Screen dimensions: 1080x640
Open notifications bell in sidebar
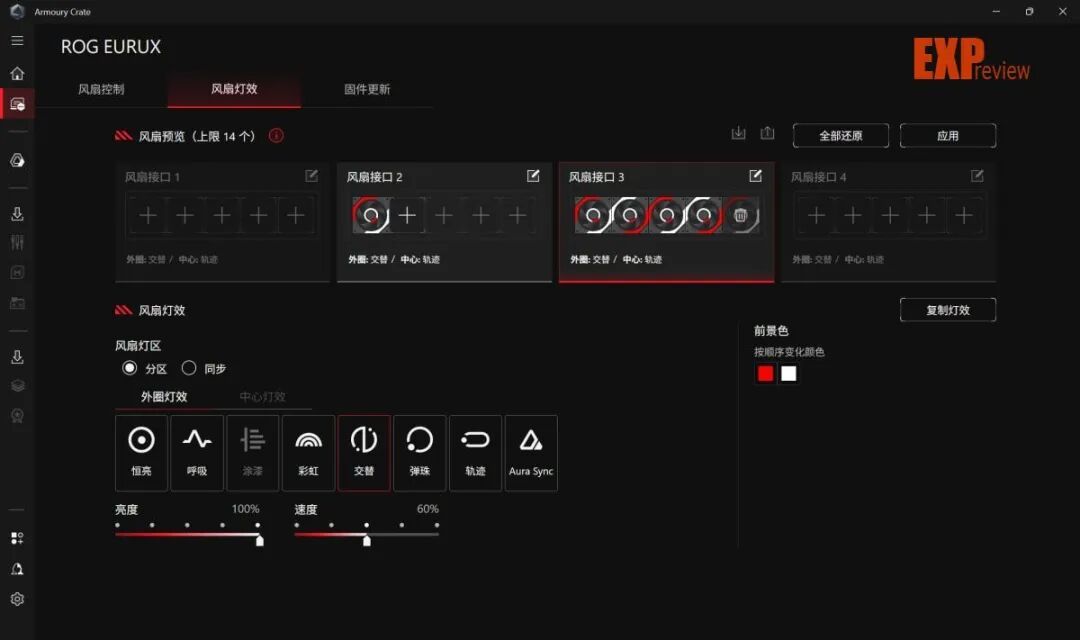click(x=17, y=569)
